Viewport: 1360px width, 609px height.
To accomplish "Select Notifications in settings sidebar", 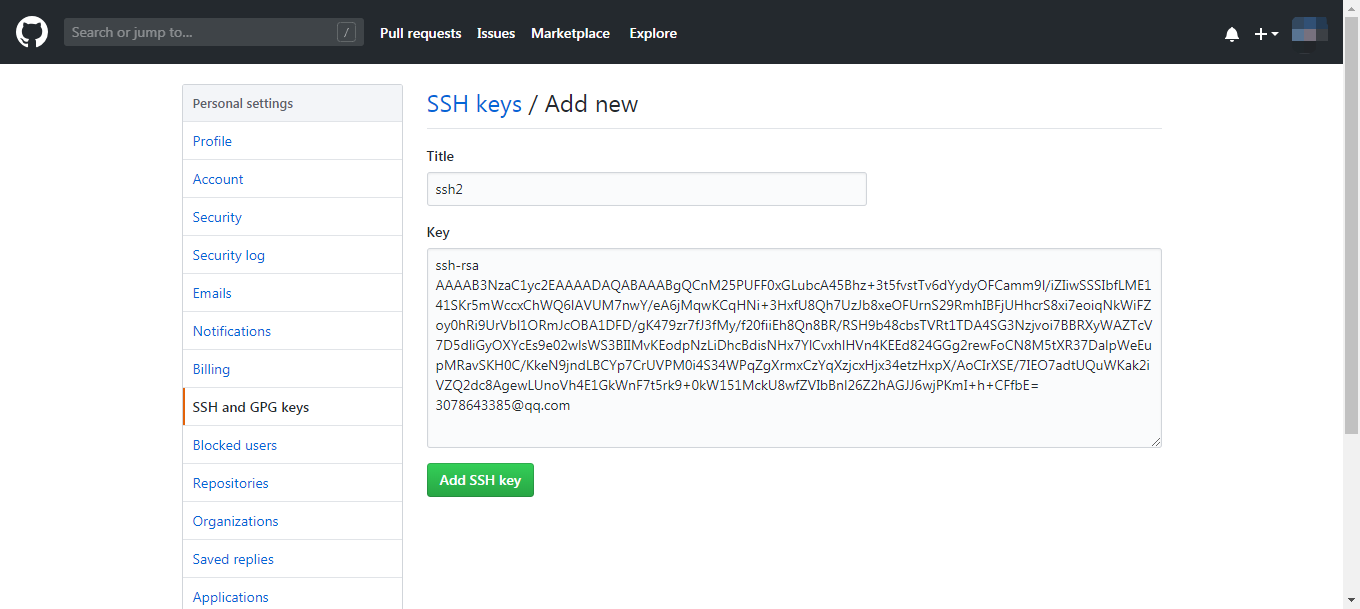I will (x=292, y=331).
